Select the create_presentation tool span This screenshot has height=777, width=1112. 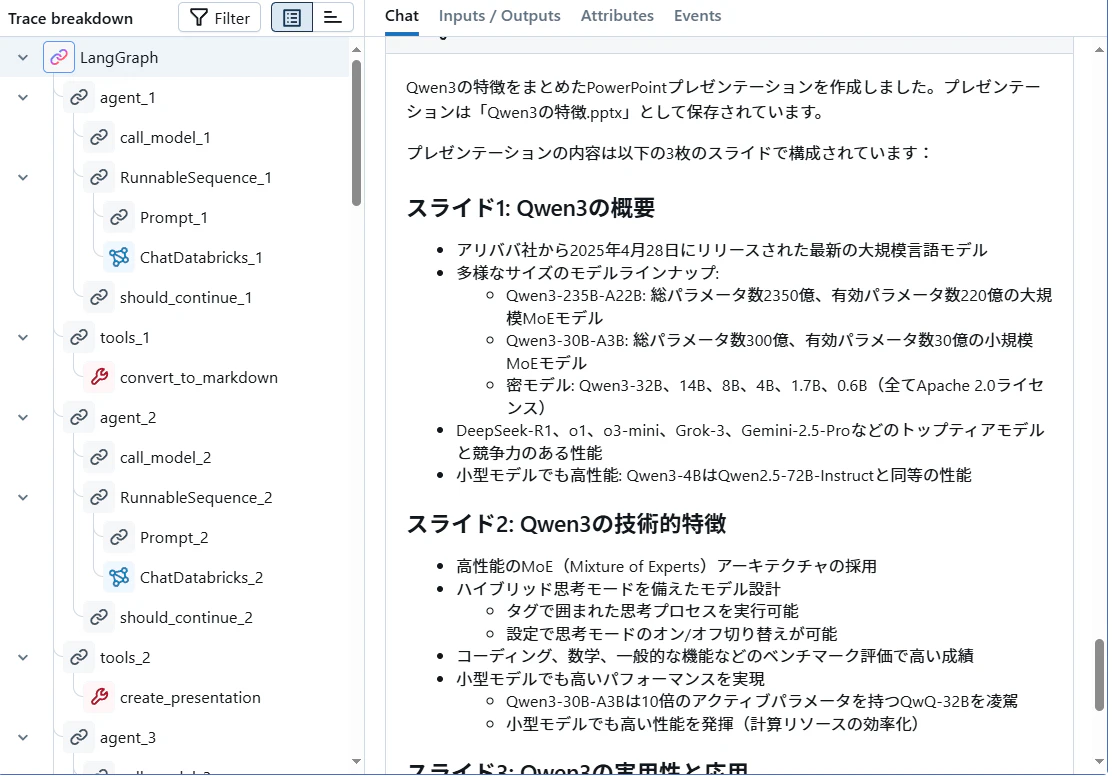pyautogui.click(x=190, y=698)
